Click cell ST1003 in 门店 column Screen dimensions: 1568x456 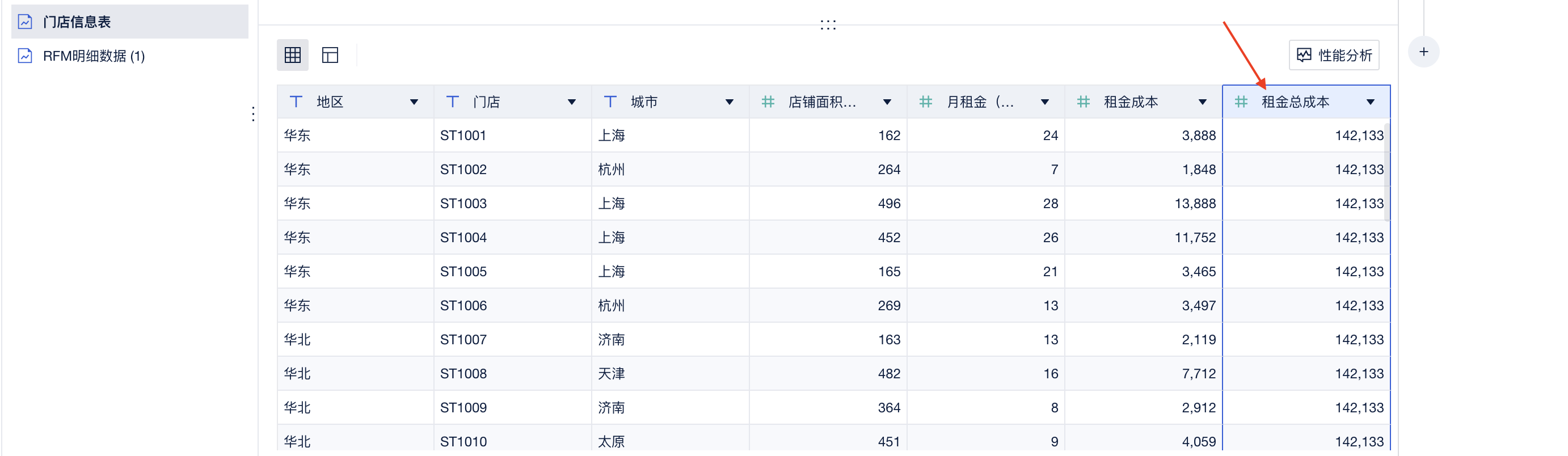512,204
